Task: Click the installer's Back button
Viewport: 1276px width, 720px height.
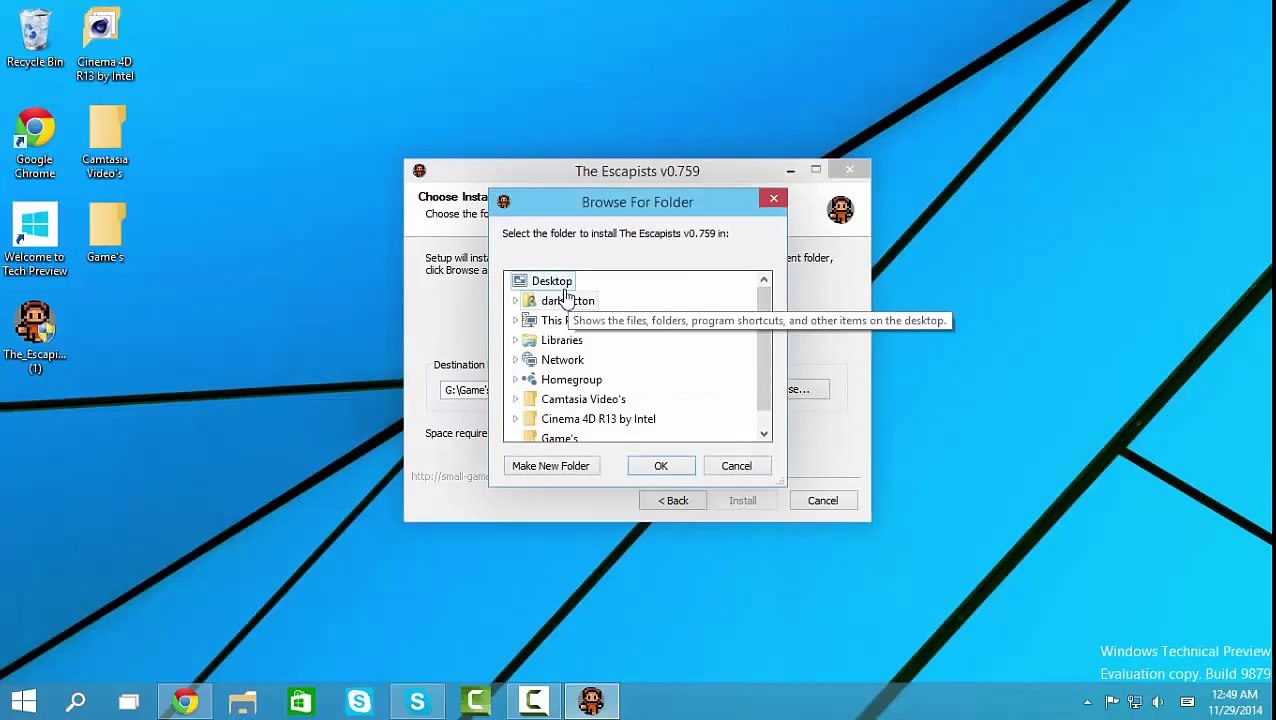Action: click(673, 501)
